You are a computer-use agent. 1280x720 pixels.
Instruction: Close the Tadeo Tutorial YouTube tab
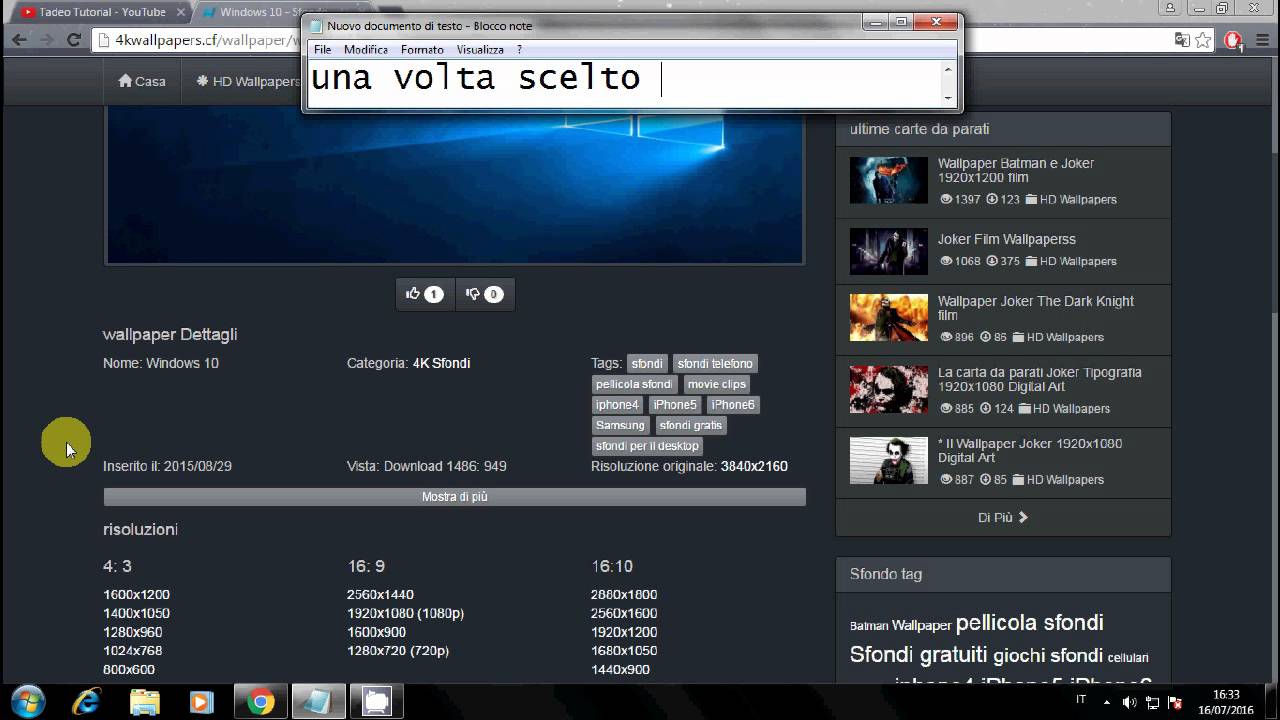(180, 12)
